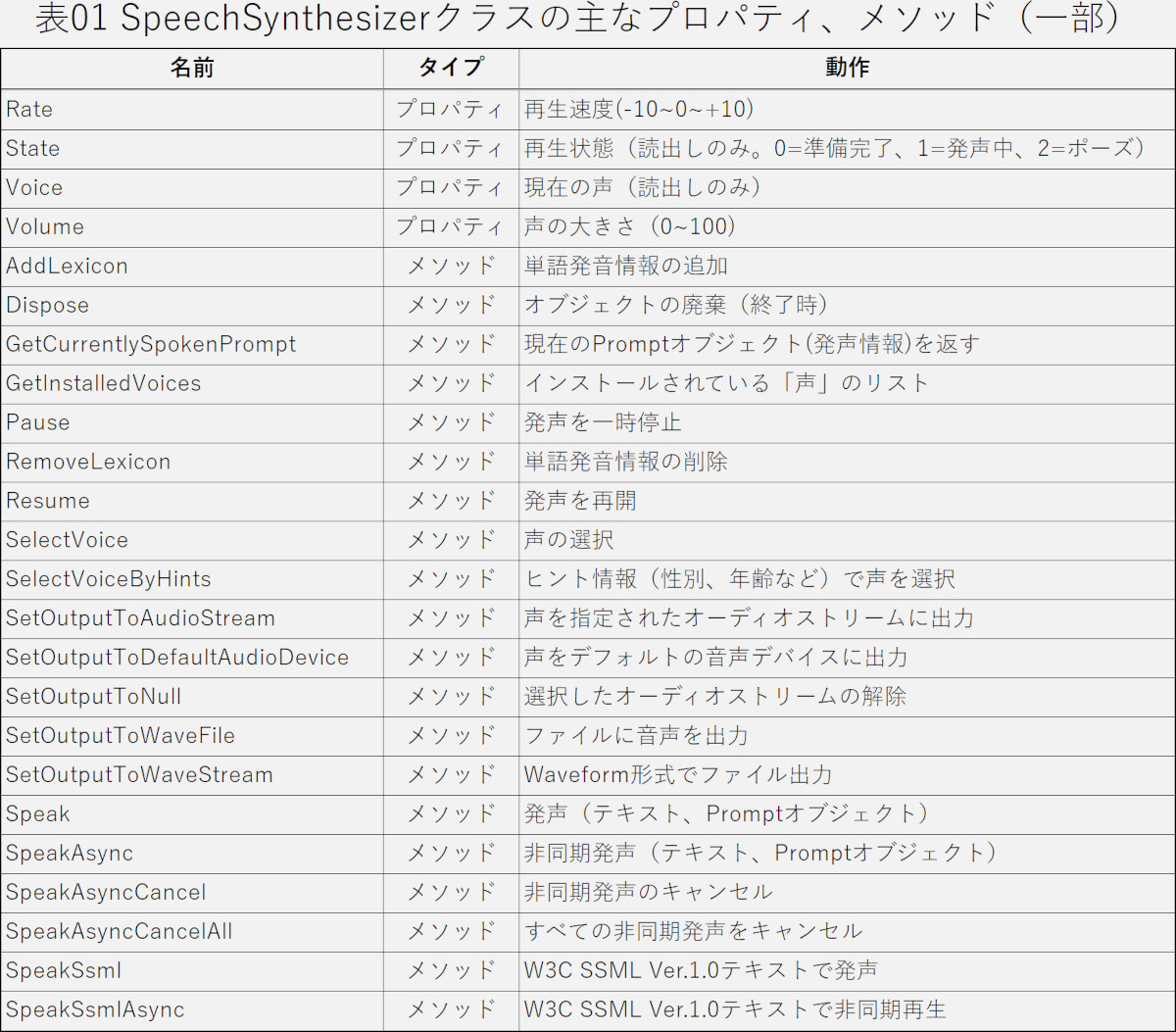This screenshot has width=1176, height=1032.
Task: Click the 'SelectVoice' name cell
Action: [x=192, y=540]
